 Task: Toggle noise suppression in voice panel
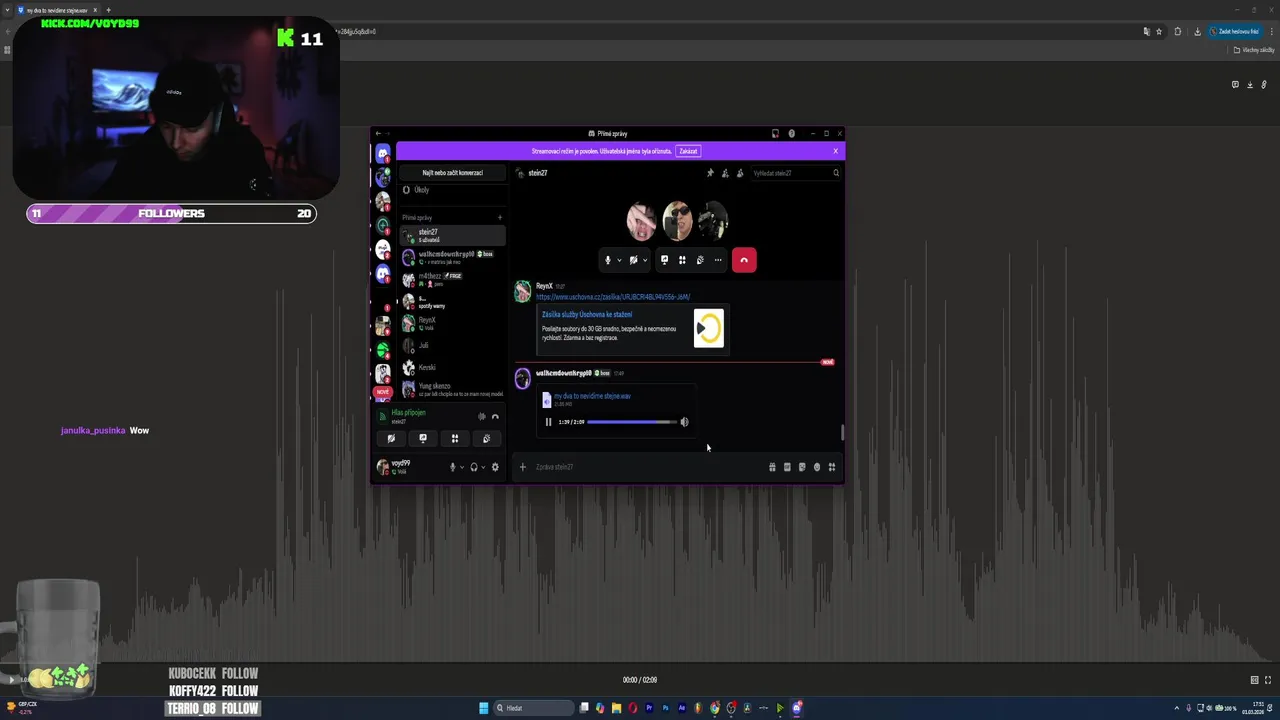tap(481, 416)
